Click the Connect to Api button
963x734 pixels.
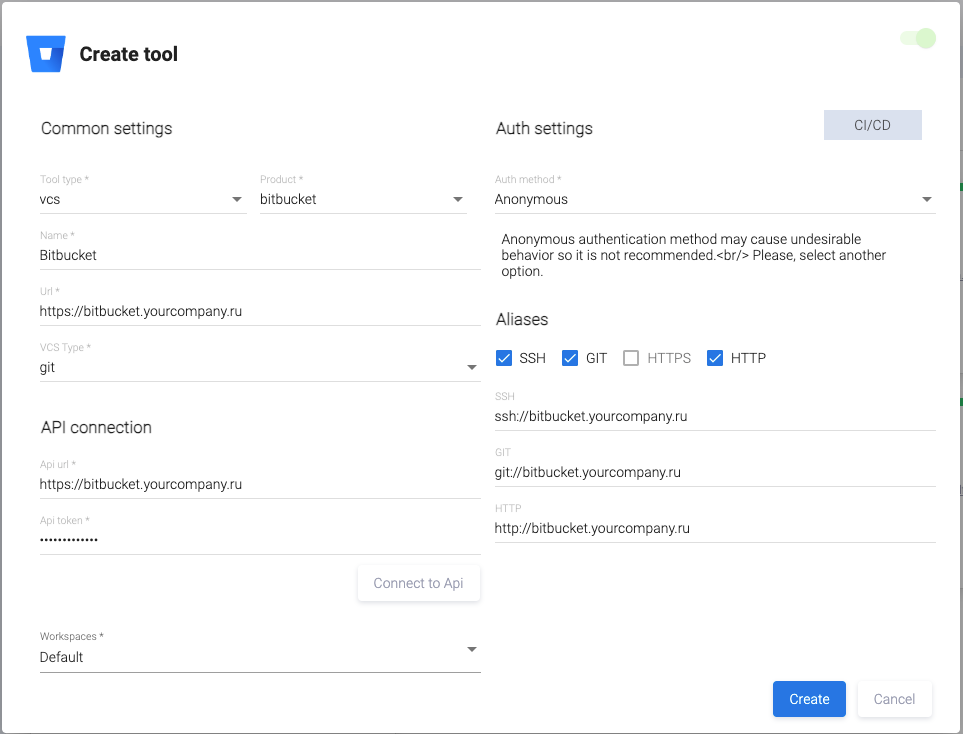[x=418, y=583]
